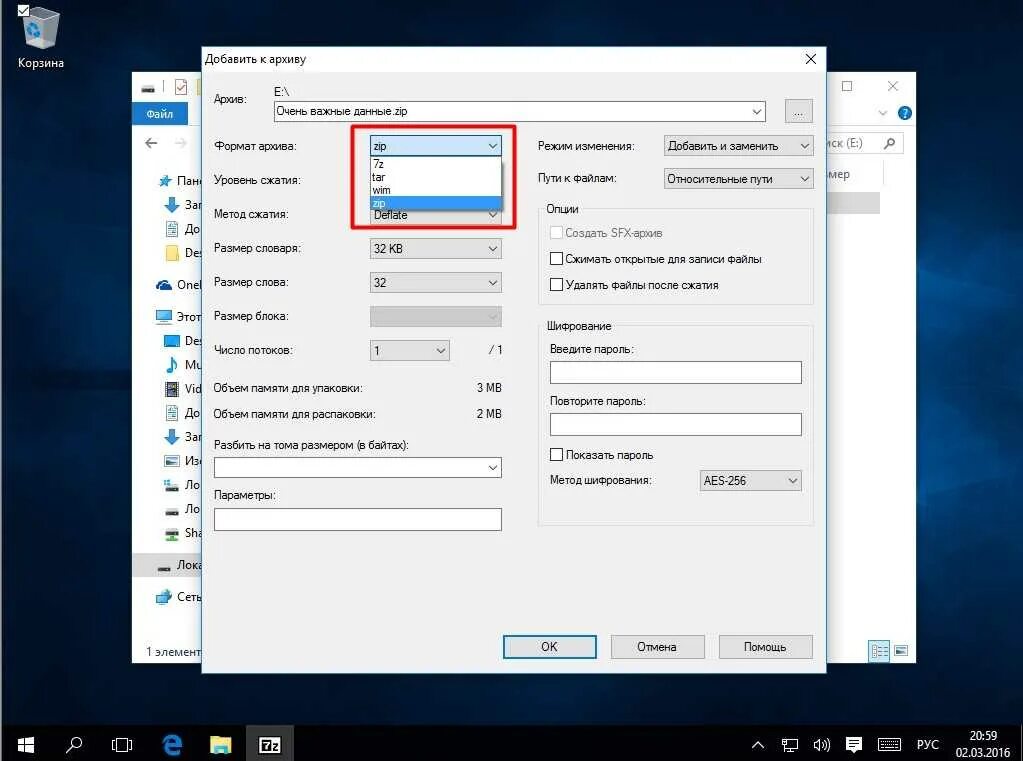This screenshot has width=1023, height=761.
Task: Open Task View on the taskbar
Action: pos(122,744)
